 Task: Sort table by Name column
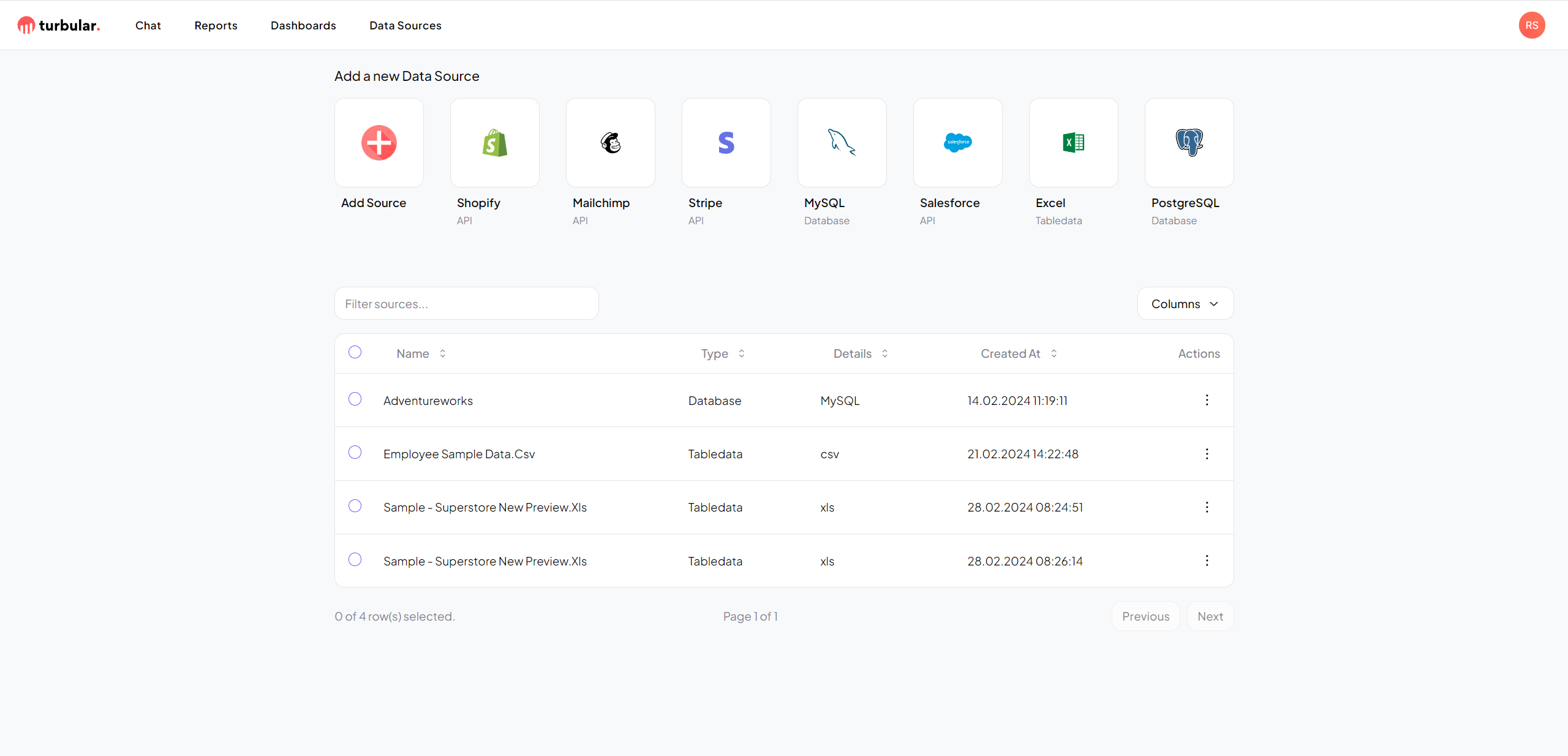click(x=421, y=353)
